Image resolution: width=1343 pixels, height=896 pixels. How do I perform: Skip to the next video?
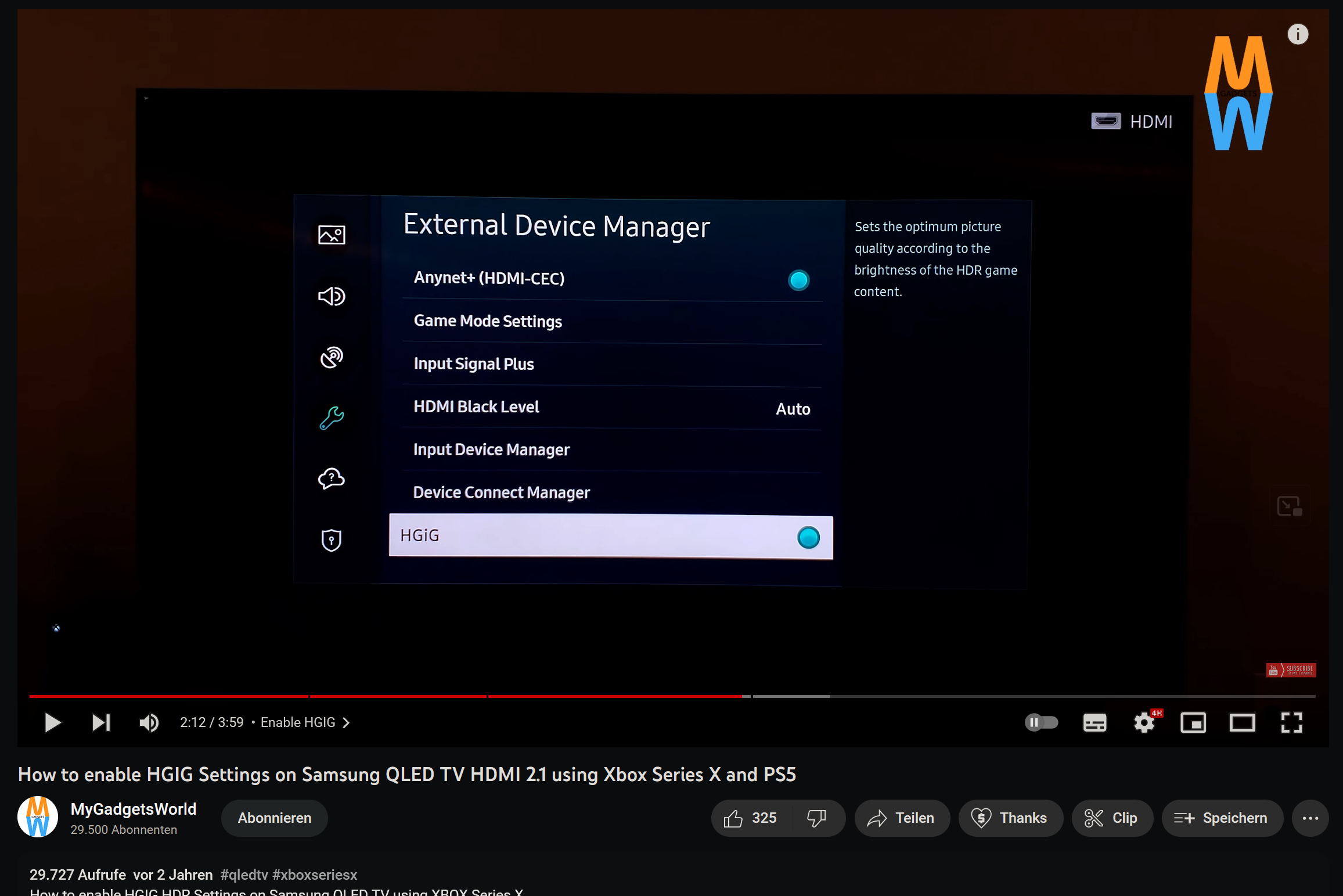click(x=100, y=722)
